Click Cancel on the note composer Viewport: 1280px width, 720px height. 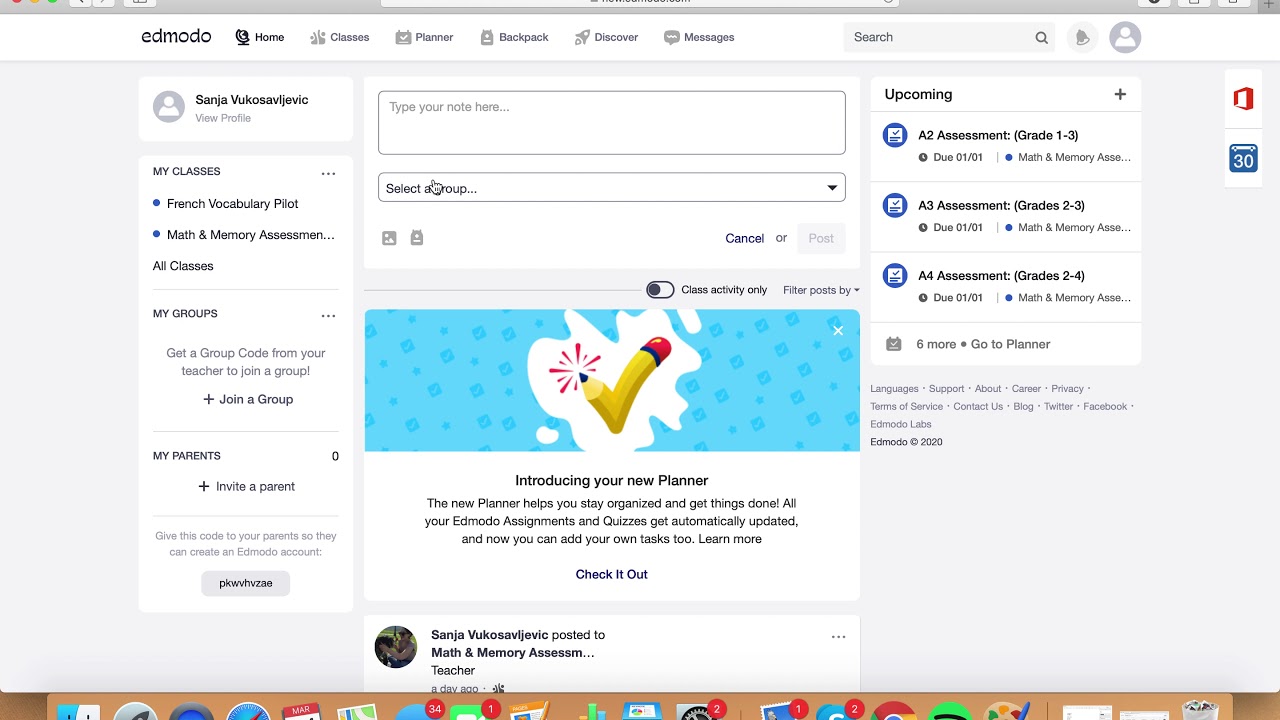[744, 238]
